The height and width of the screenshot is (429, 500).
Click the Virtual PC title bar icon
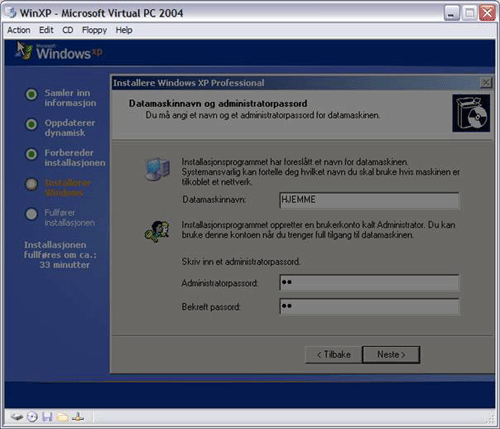[11, 13]
